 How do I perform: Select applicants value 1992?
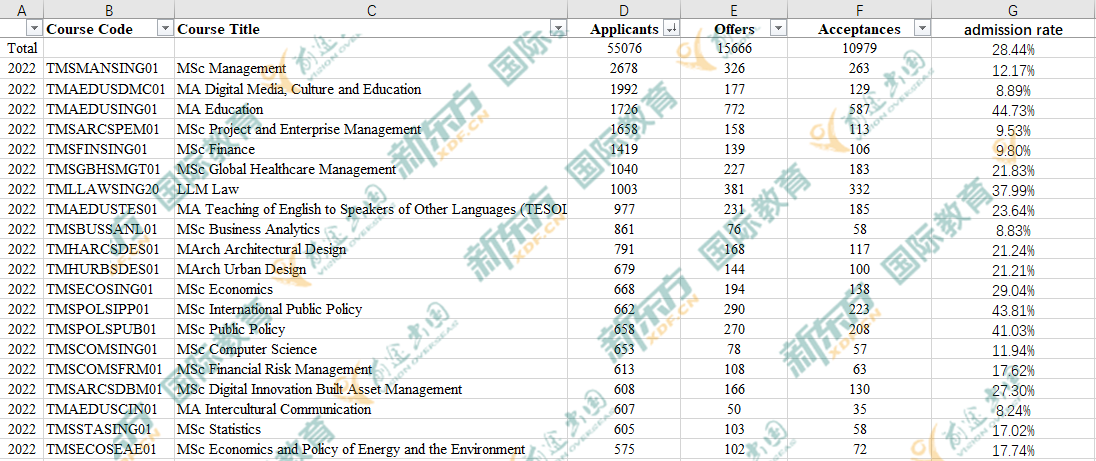point(624,89)
